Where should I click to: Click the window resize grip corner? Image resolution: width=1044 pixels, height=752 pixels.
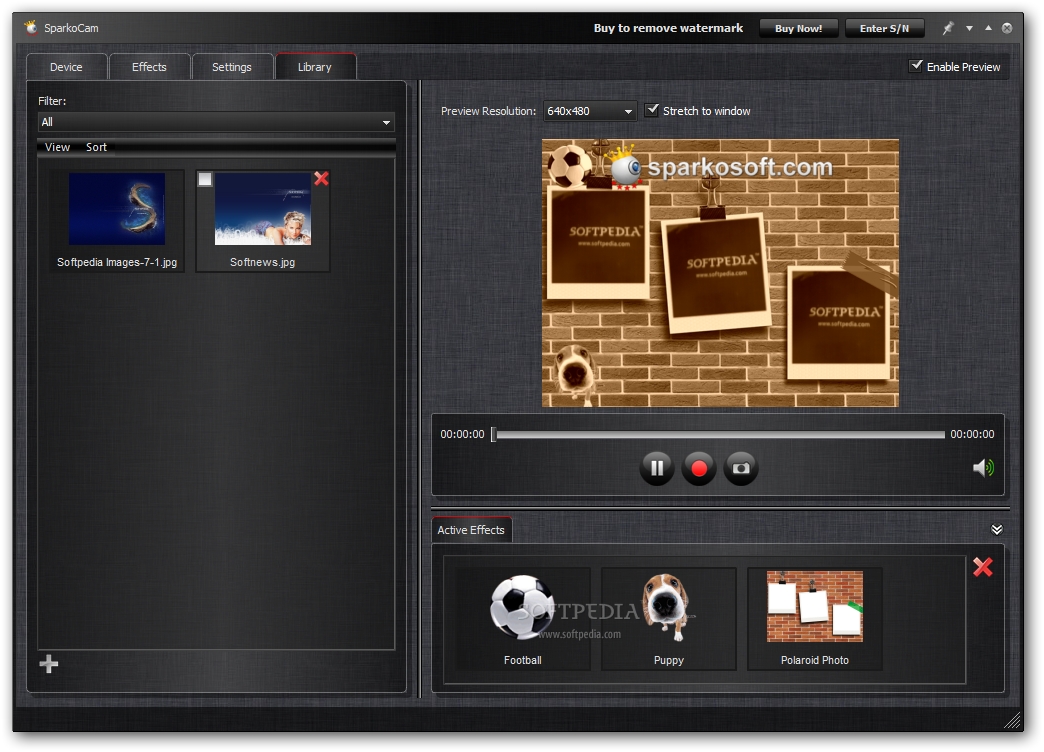point(1013,720)
